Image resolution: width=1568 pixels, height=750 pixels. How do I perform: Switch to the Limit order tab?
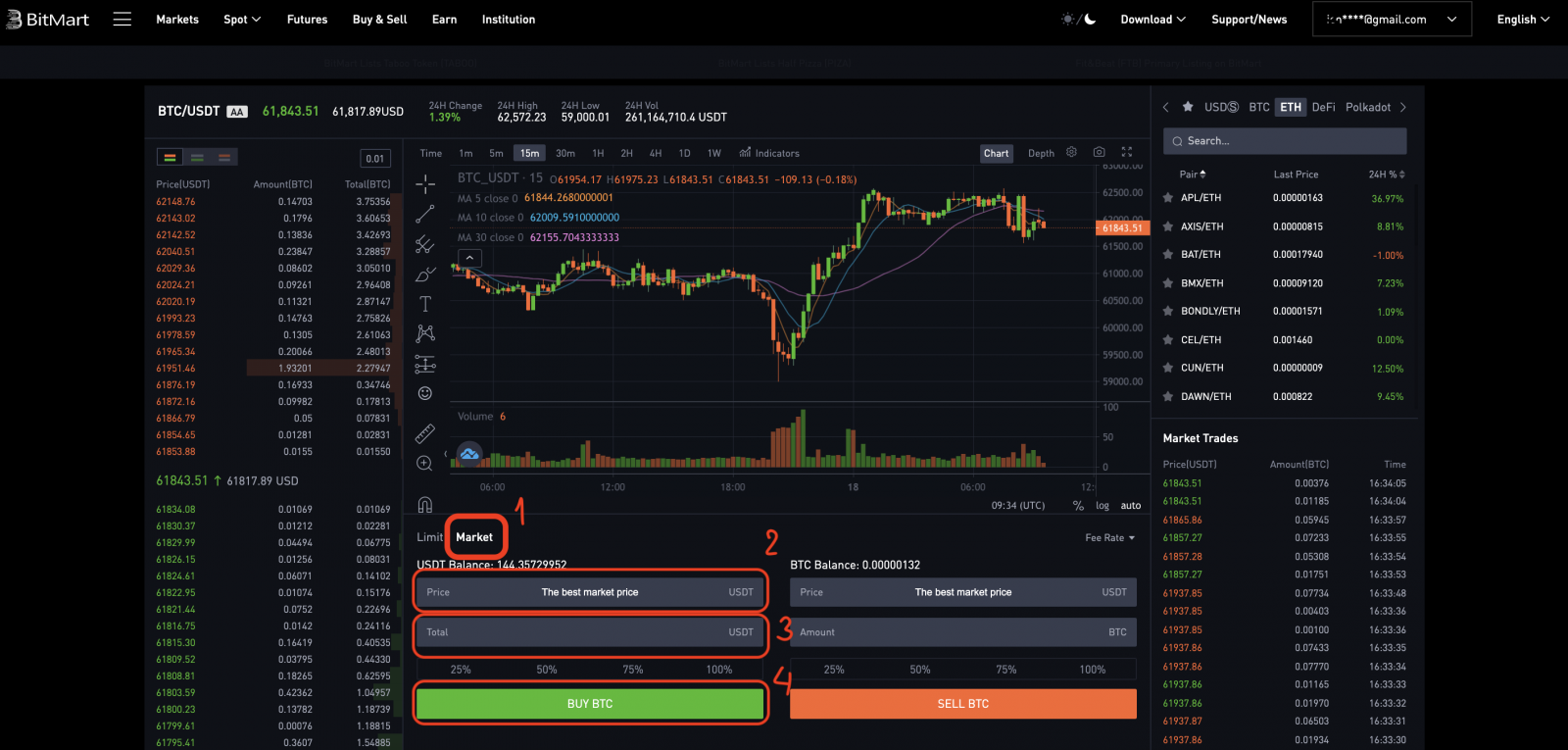click(x=429, y=537)
